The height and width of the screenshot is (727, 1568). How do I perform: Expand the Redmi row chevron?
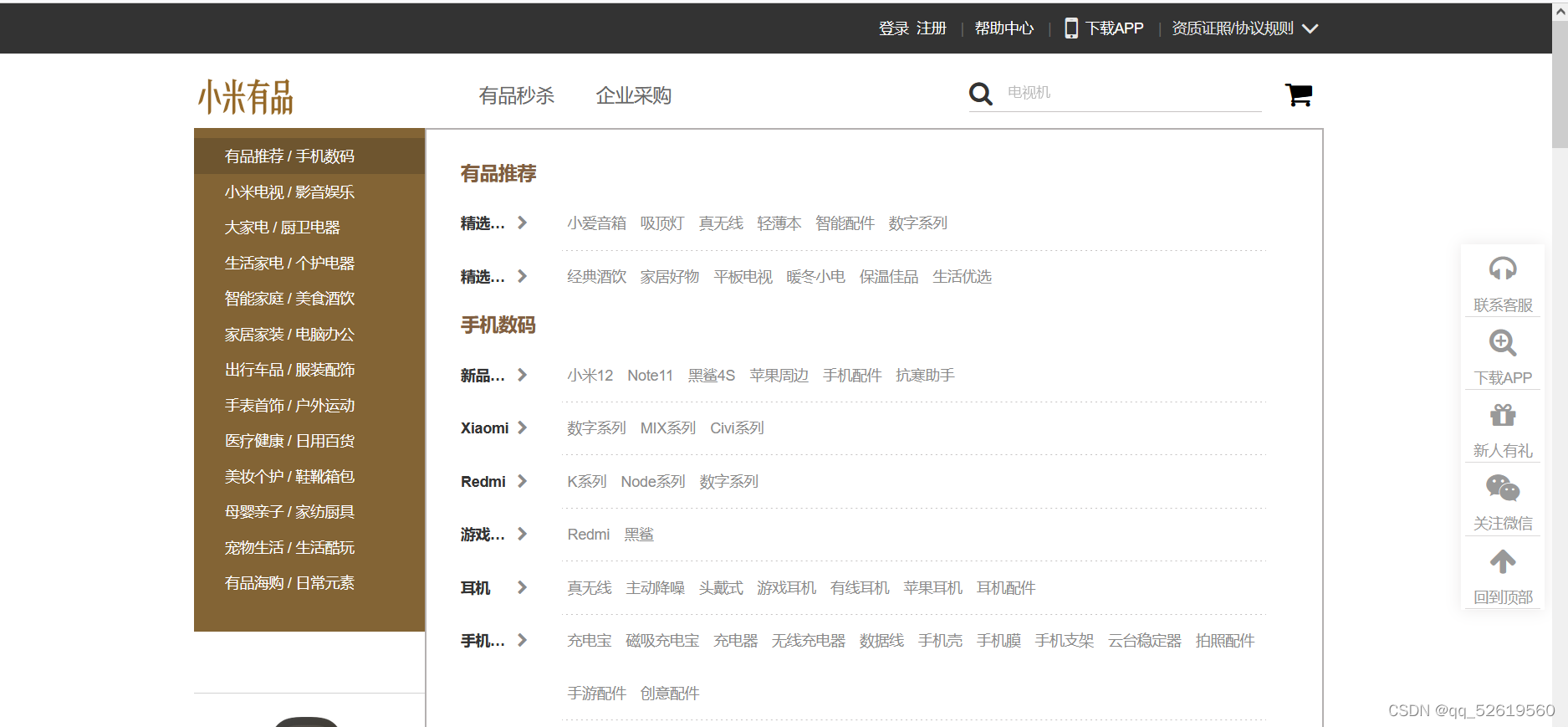point(522,481)
